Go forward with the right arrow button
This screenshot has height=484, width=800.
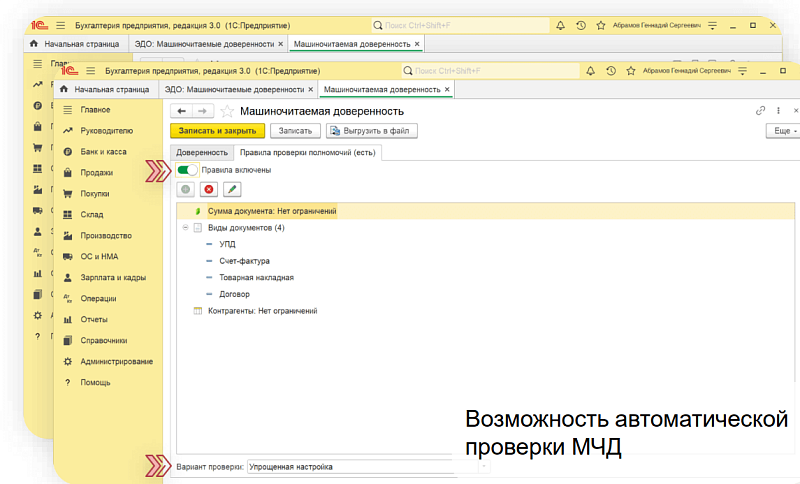click(x=203, y=111)
